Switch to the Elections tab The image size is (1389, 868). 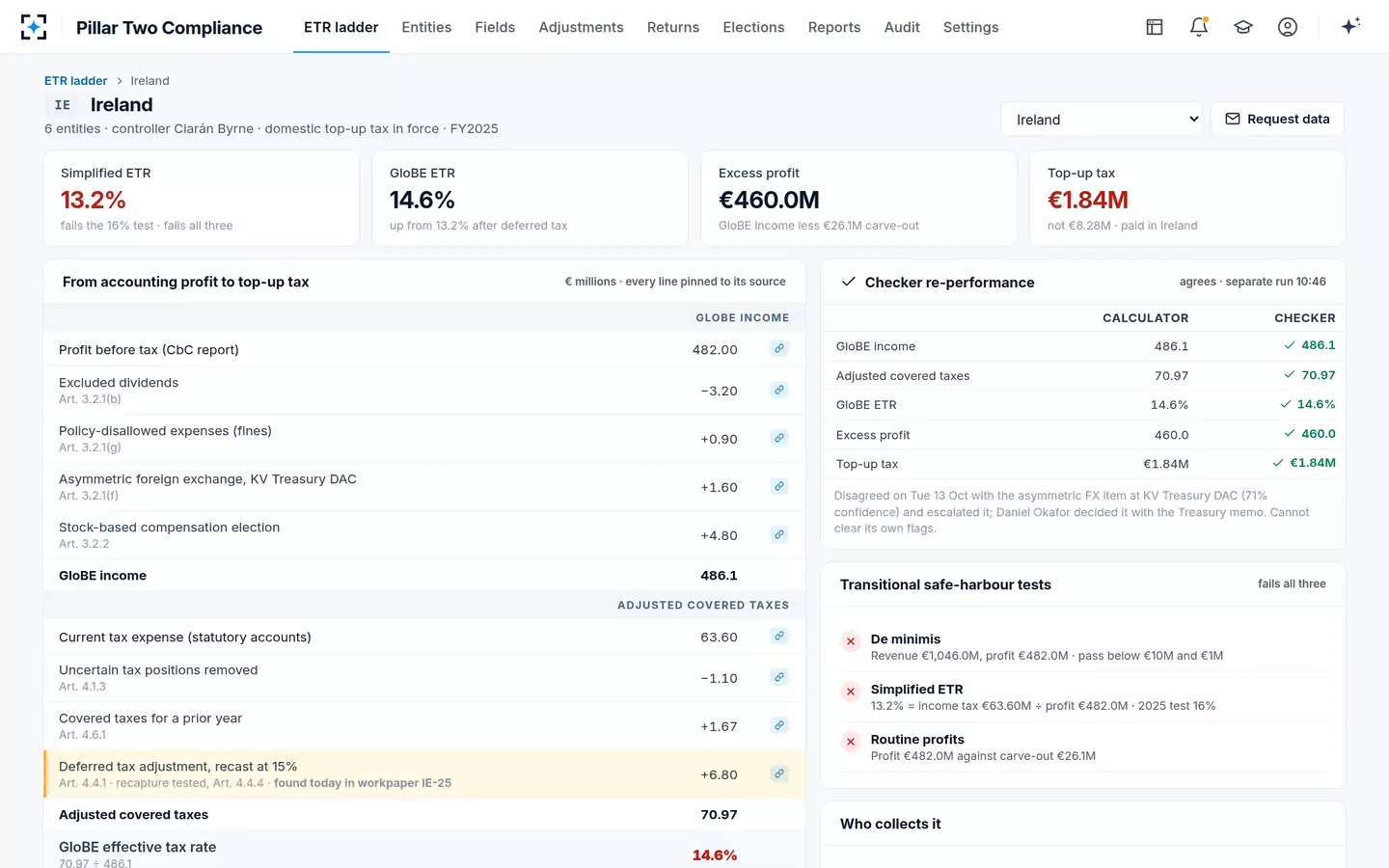[753, 27]
